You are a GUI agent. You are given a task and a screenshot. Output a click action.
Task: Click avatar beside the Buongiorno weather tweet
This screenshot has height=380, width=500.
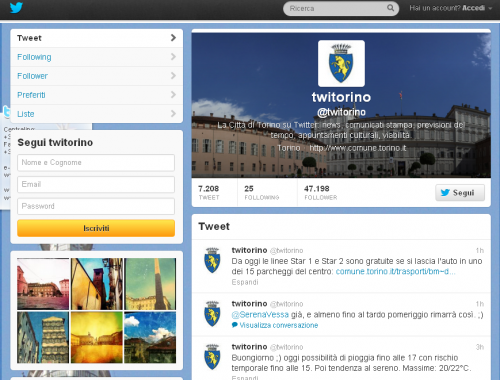tap(212, 357)
